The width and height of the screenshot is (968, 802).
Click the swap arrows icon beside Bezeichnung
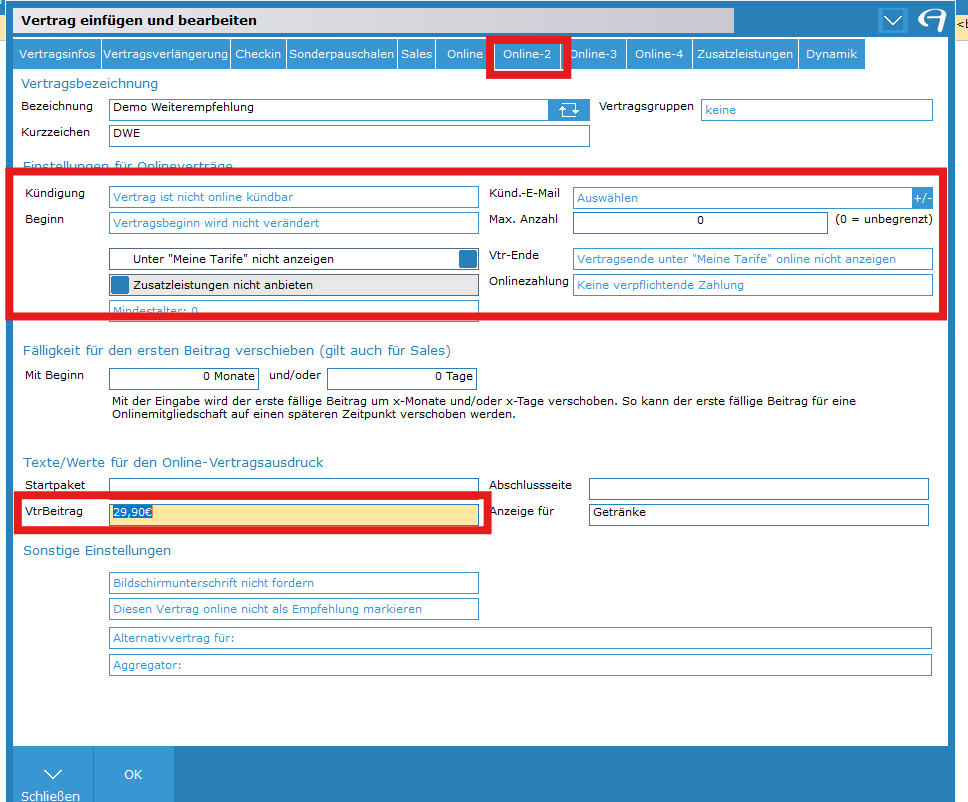point(568,110)
